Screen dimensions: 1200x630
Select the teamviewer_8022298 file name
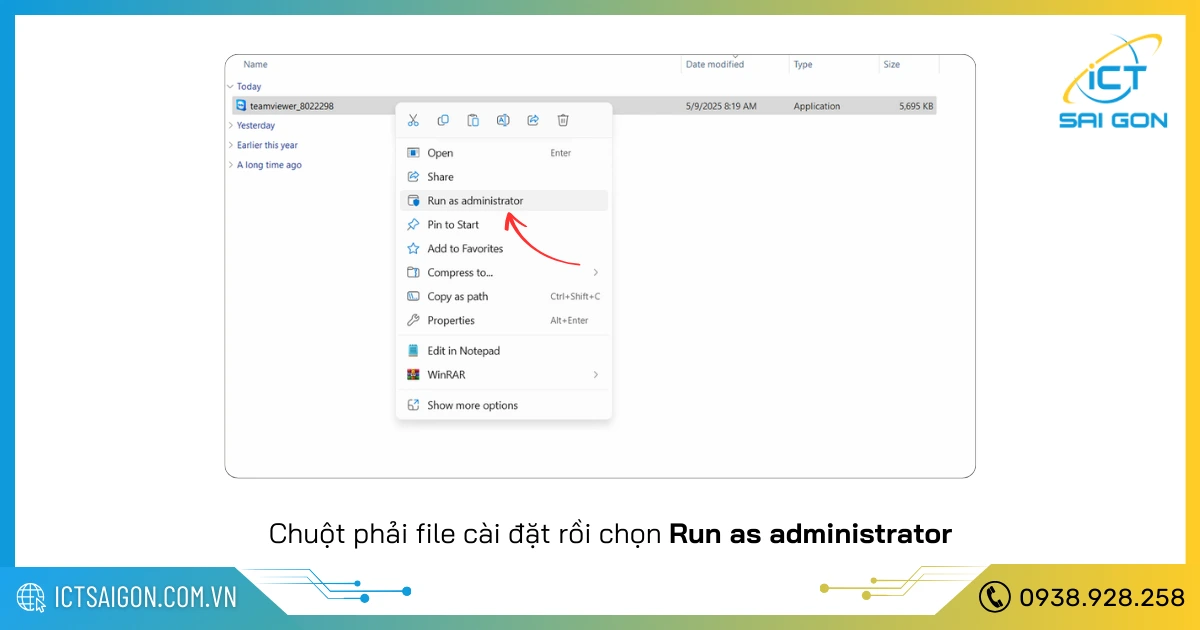[292, 106]
